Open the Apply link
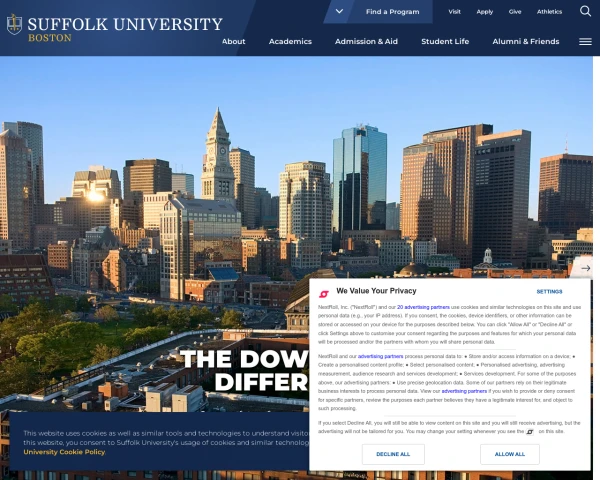The width and height of the screenshot is (600, 480). [x=484, y=12]
